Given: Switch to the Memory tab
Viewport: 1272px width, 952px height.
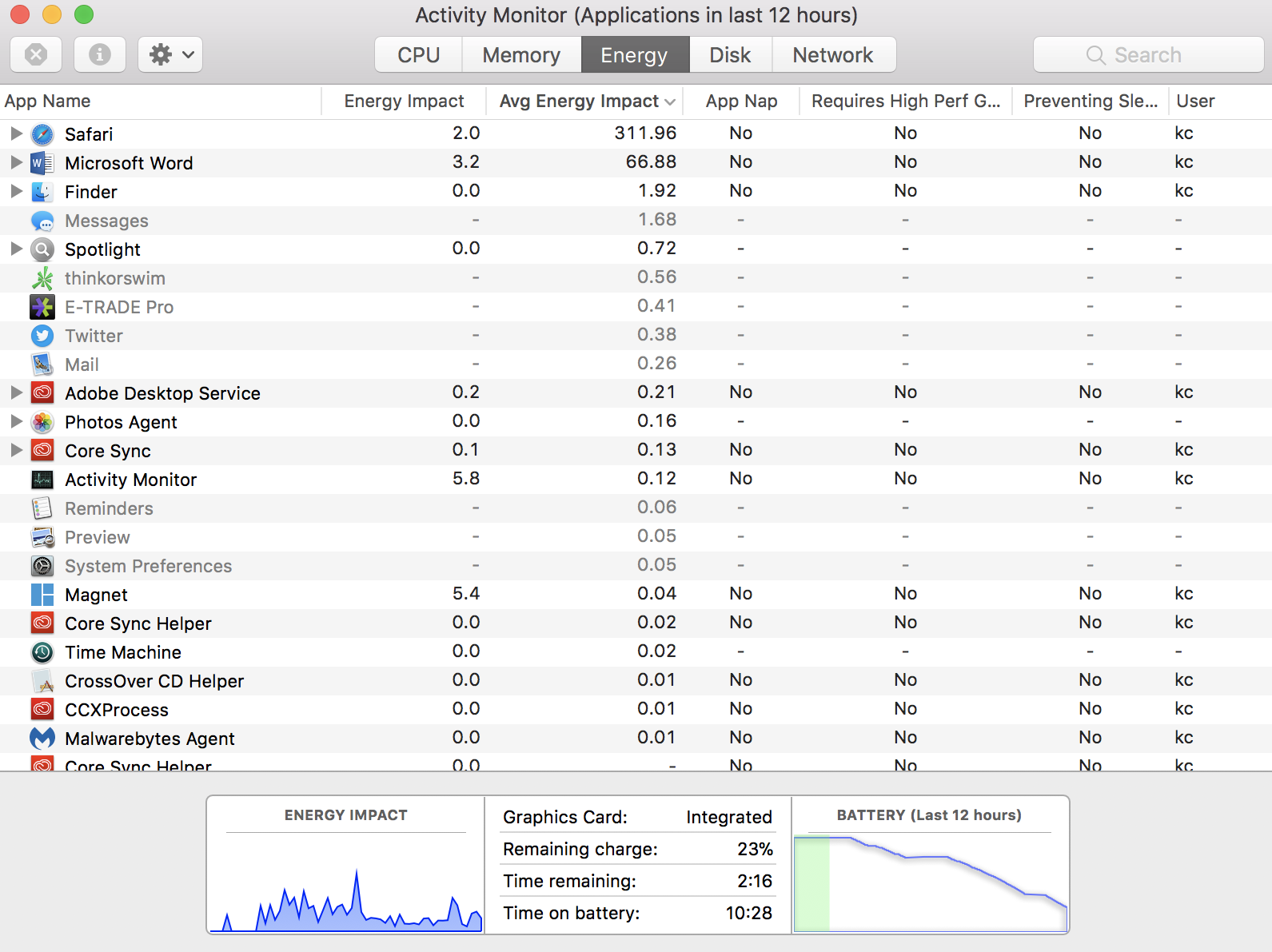Looking at the screenshot, I should pos(521,54).
